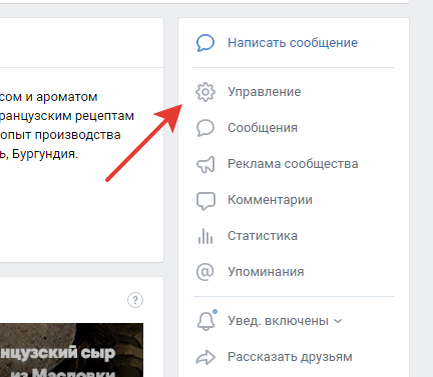Screen dimensions: 433x377
Task: Click the text line 'сом и ароматом'
Action: click(x=49, y=97)
